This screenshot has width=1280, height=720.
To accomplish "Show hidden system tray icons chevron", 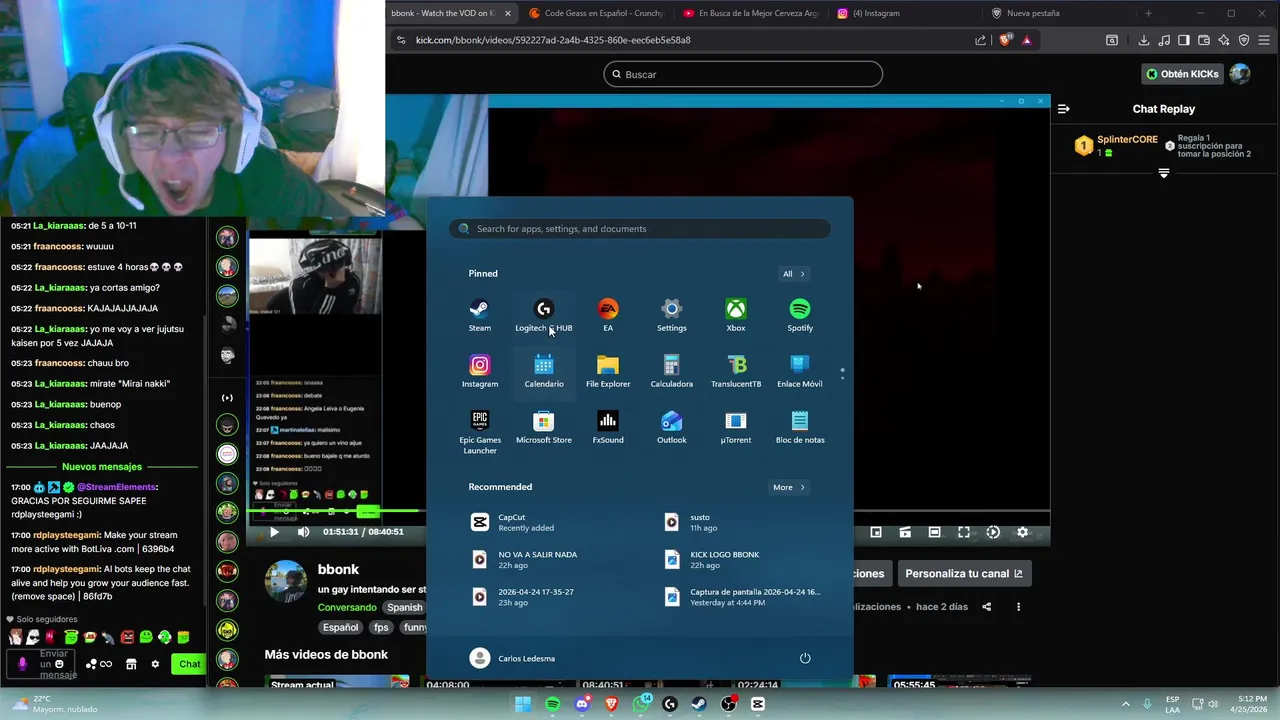I will (x=1126, y=704).
